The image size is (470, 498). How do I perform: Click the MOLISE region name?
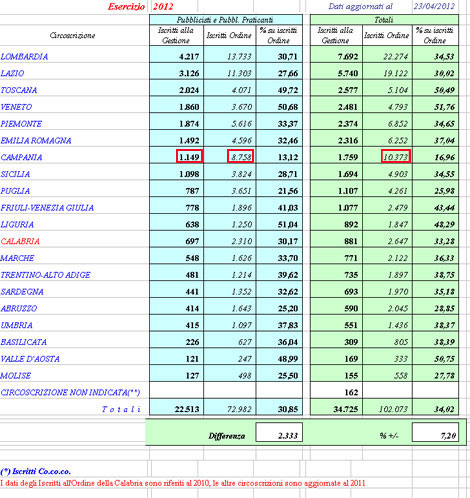click(16, 376)
